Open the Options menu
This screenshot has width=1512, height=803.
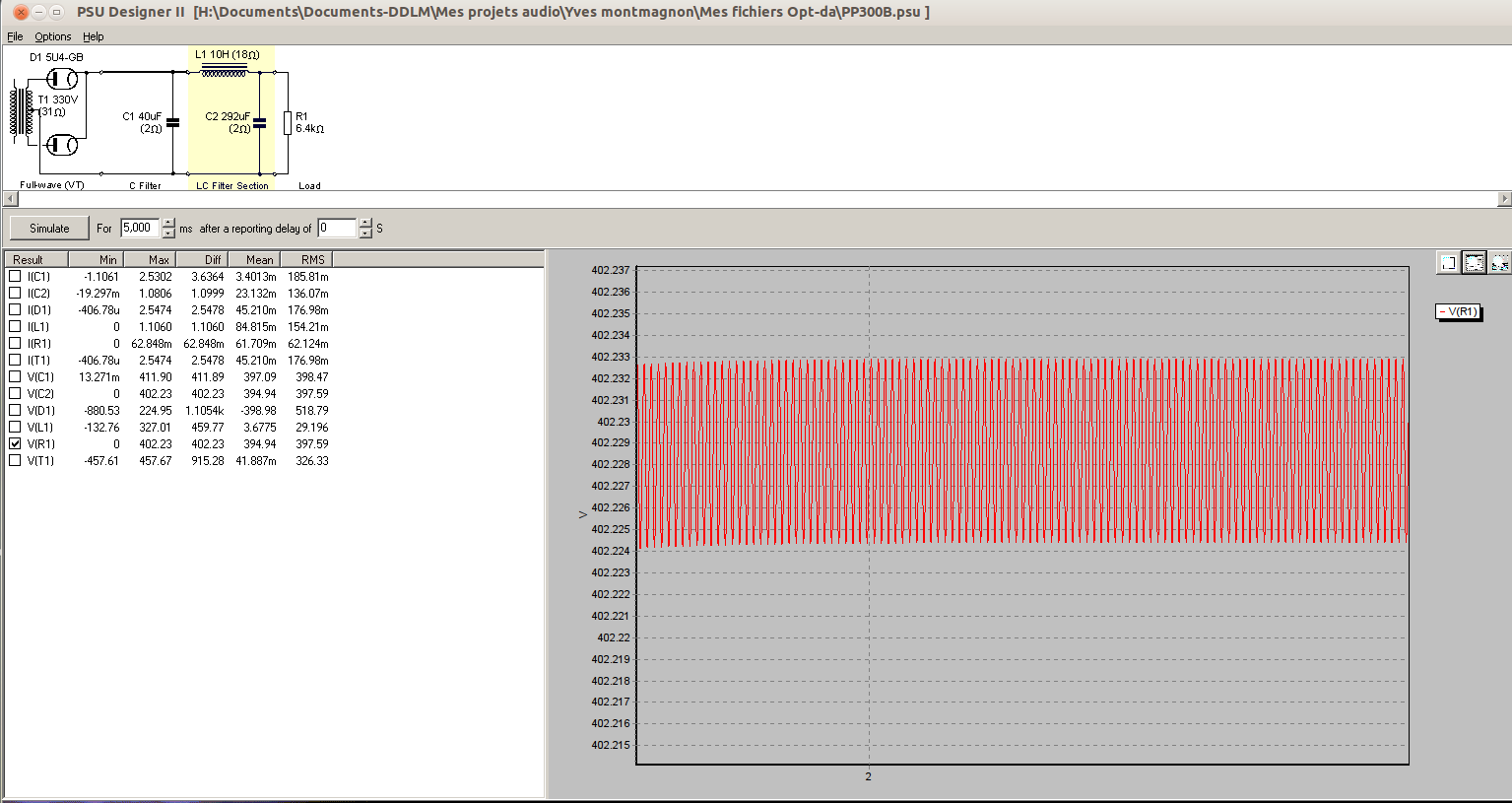(52, 36)
